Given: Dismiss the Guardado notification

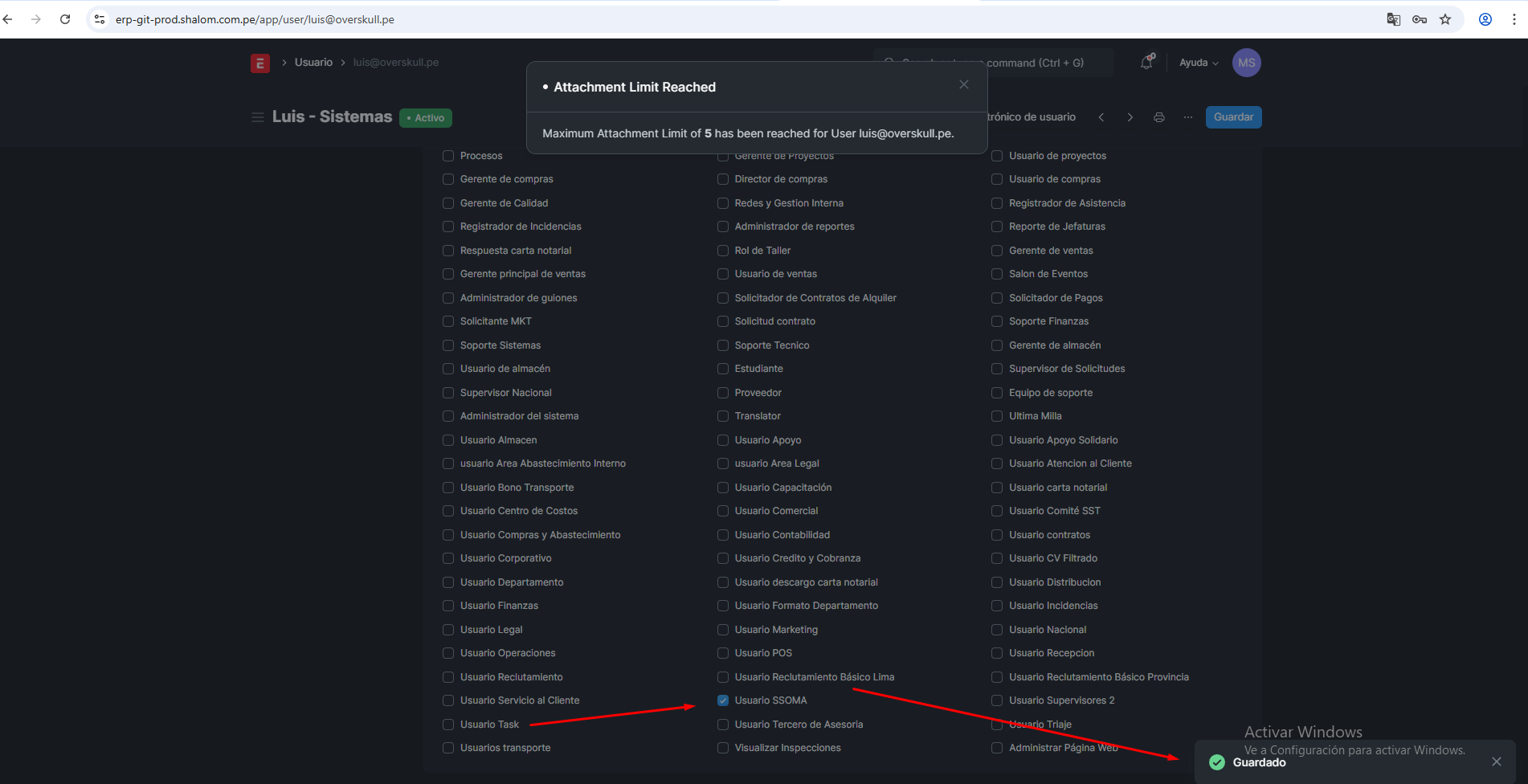Looking at the screenshot, I should coord(1496,762).
